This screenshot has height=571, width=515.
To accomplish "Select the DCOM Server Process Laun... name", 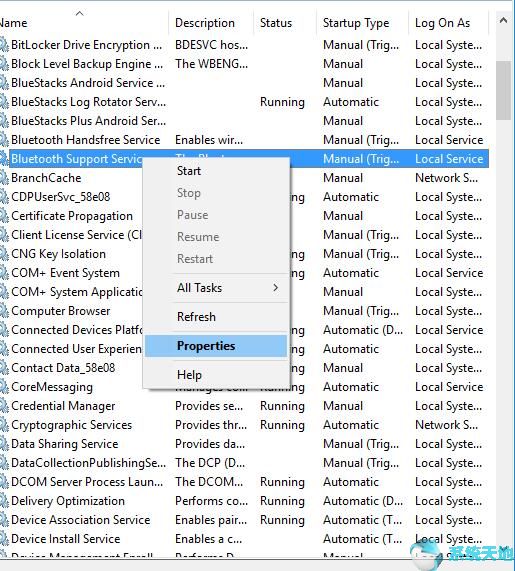I will tap(87, 482).
